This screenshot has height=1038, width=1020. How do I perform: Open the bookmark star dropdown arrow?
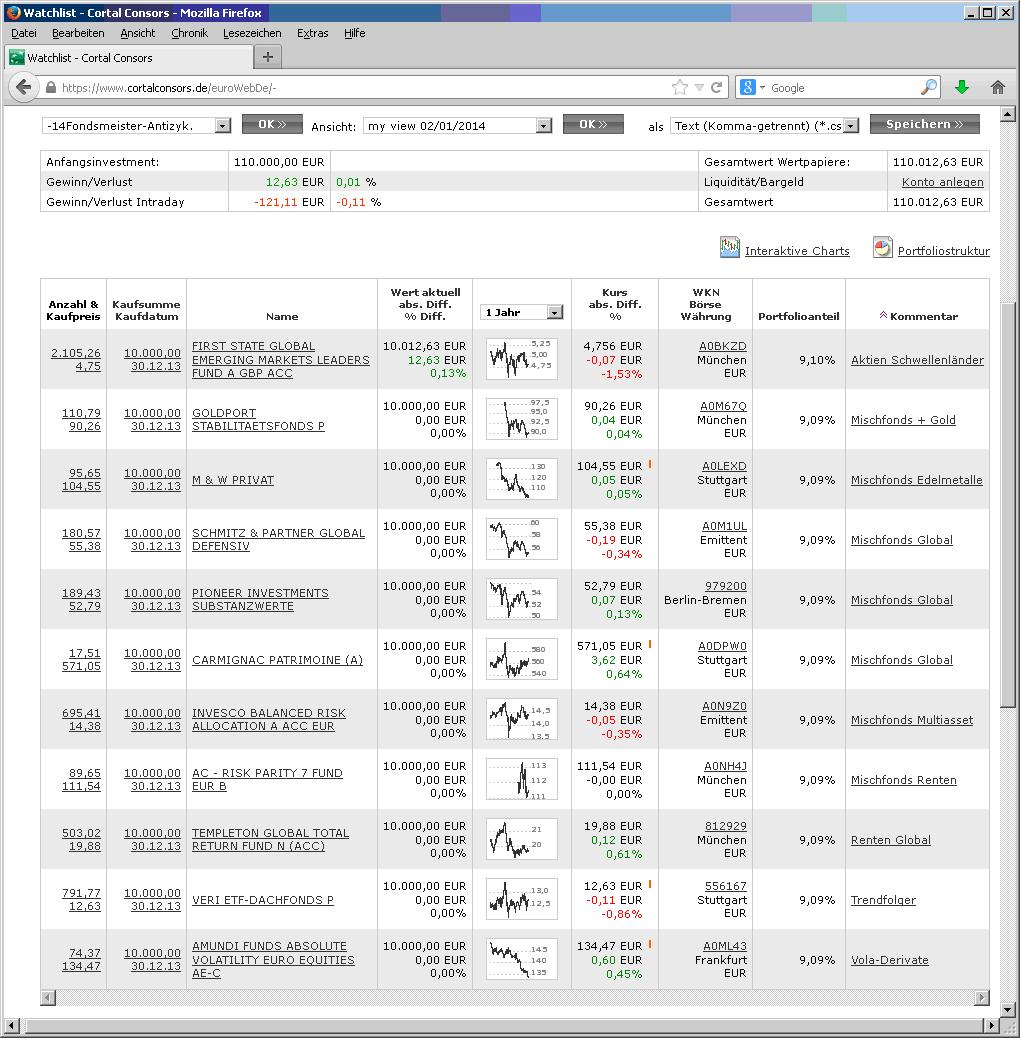pos(699,87)
